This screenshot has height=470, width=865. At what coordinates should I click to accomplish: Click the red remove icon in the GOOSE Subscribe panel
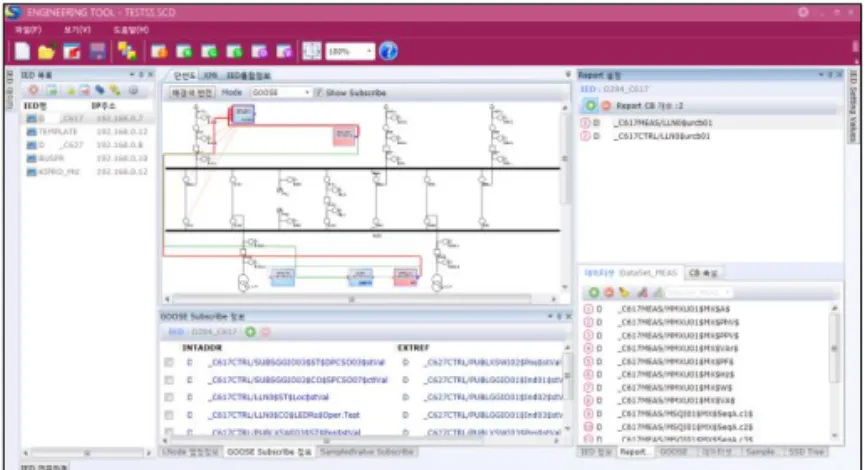[x=265, y=332]
